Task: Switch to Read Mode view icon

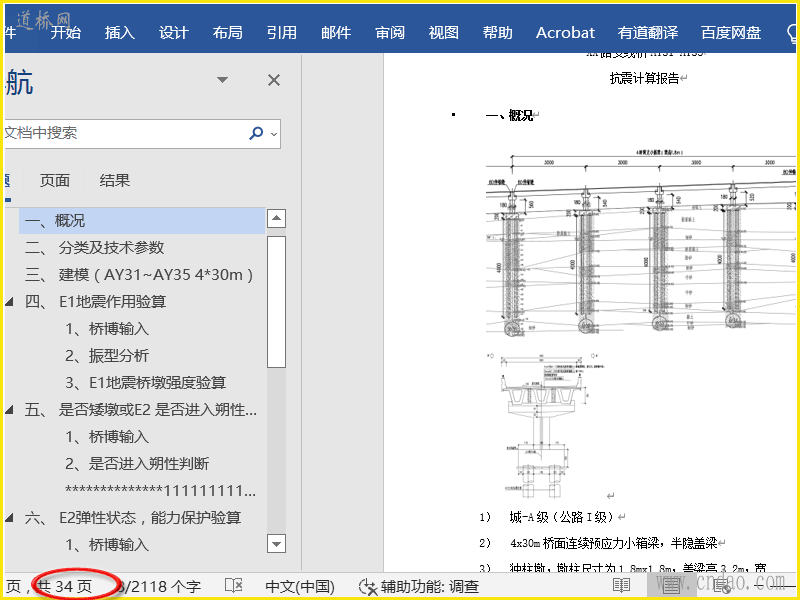Action: 621,586
